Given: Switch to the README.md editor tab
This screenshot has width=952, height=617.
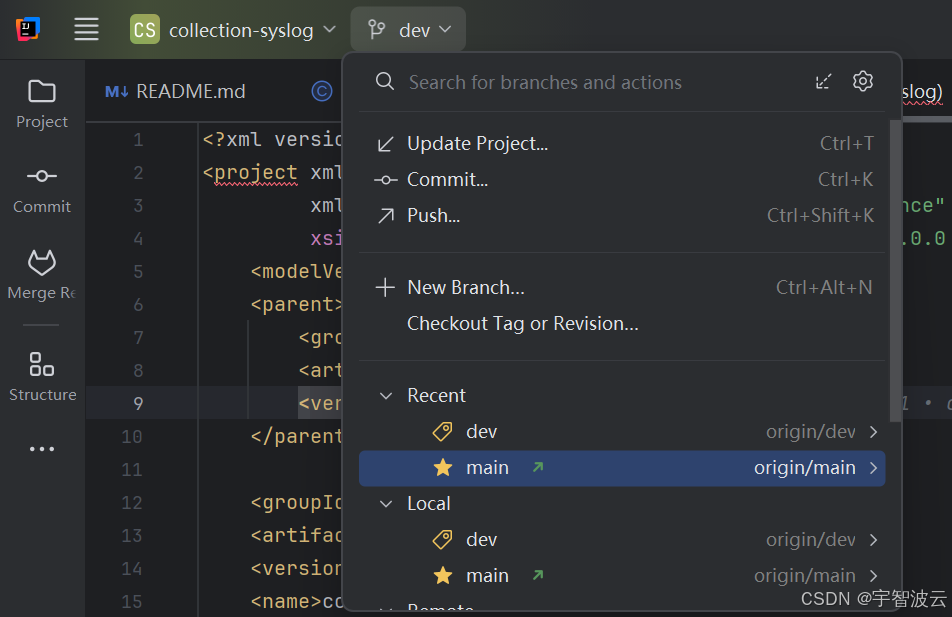Looking at the screenshot, I should (176, 92).
